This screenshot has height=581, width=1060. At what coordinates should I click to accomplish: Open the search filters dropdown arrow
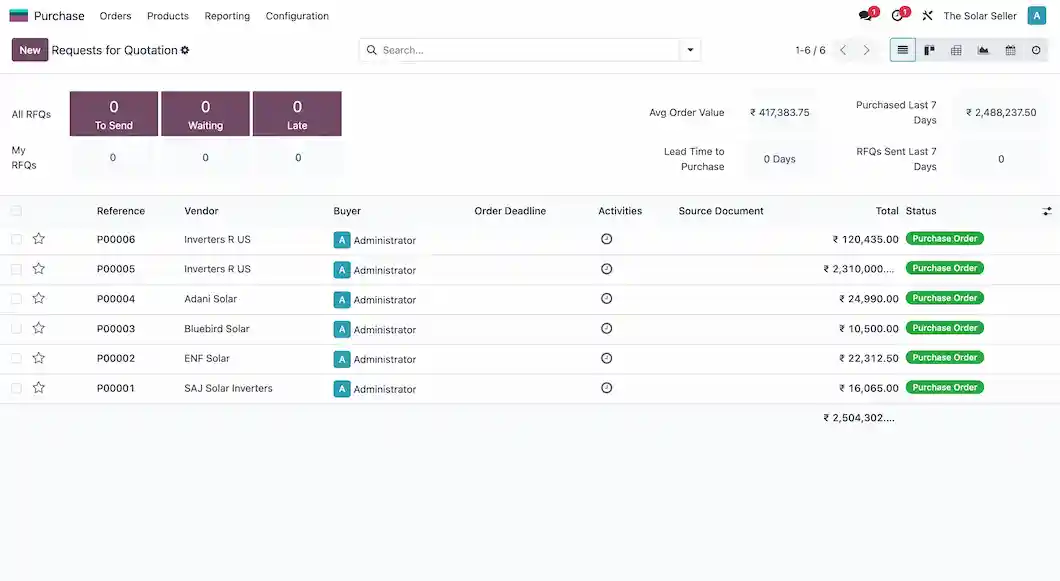click(x=689, y=49)
